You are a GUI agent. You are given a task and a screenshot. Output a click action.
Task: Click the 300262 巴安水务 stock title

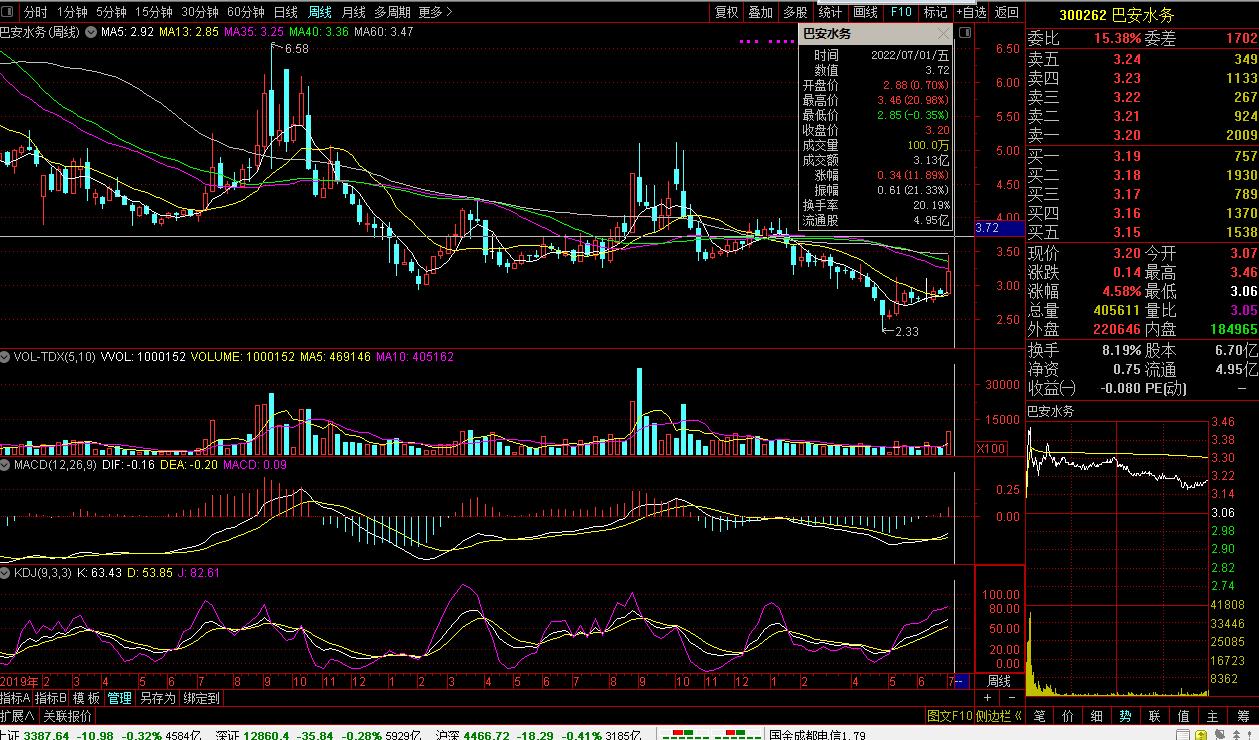(x=1116, y=15)
